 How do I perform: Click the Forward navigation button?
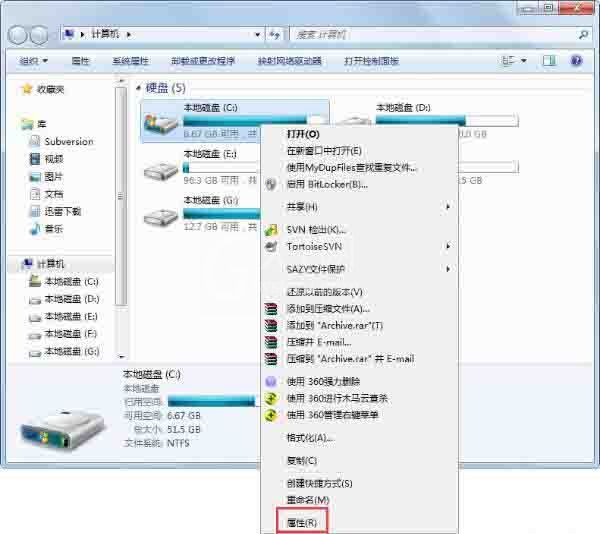click(39, 35)
